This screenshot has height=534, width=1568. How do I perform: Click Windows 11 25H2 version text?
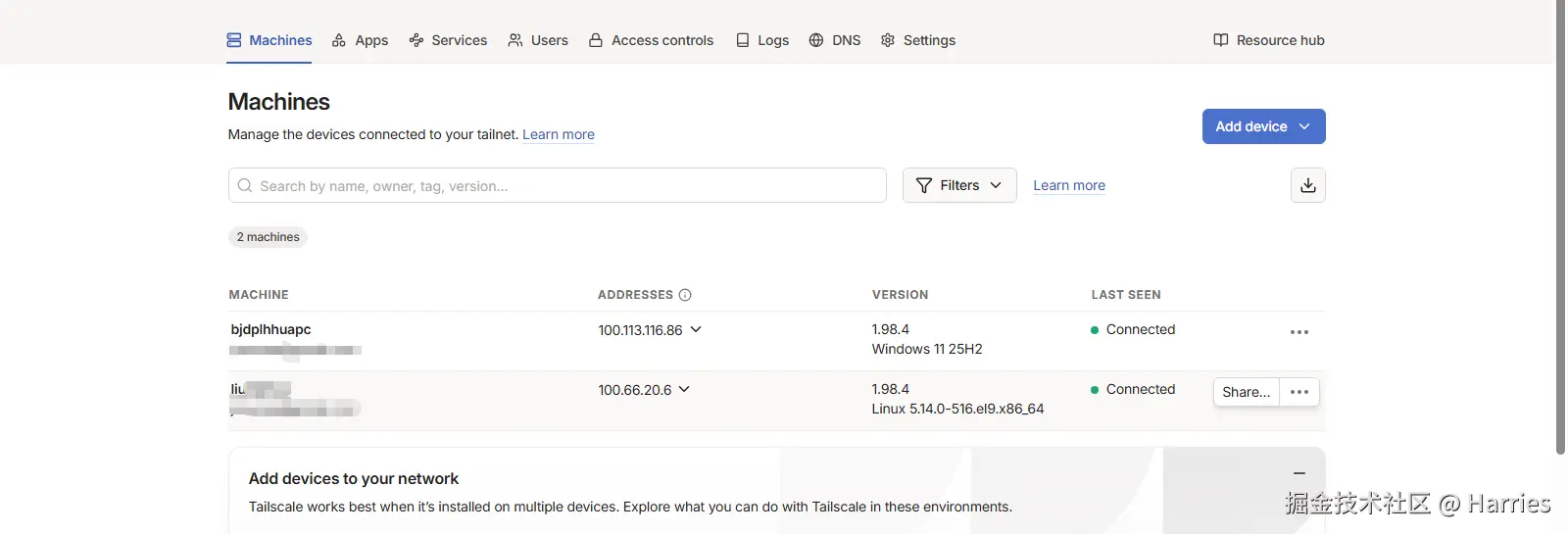pos(927,349)
